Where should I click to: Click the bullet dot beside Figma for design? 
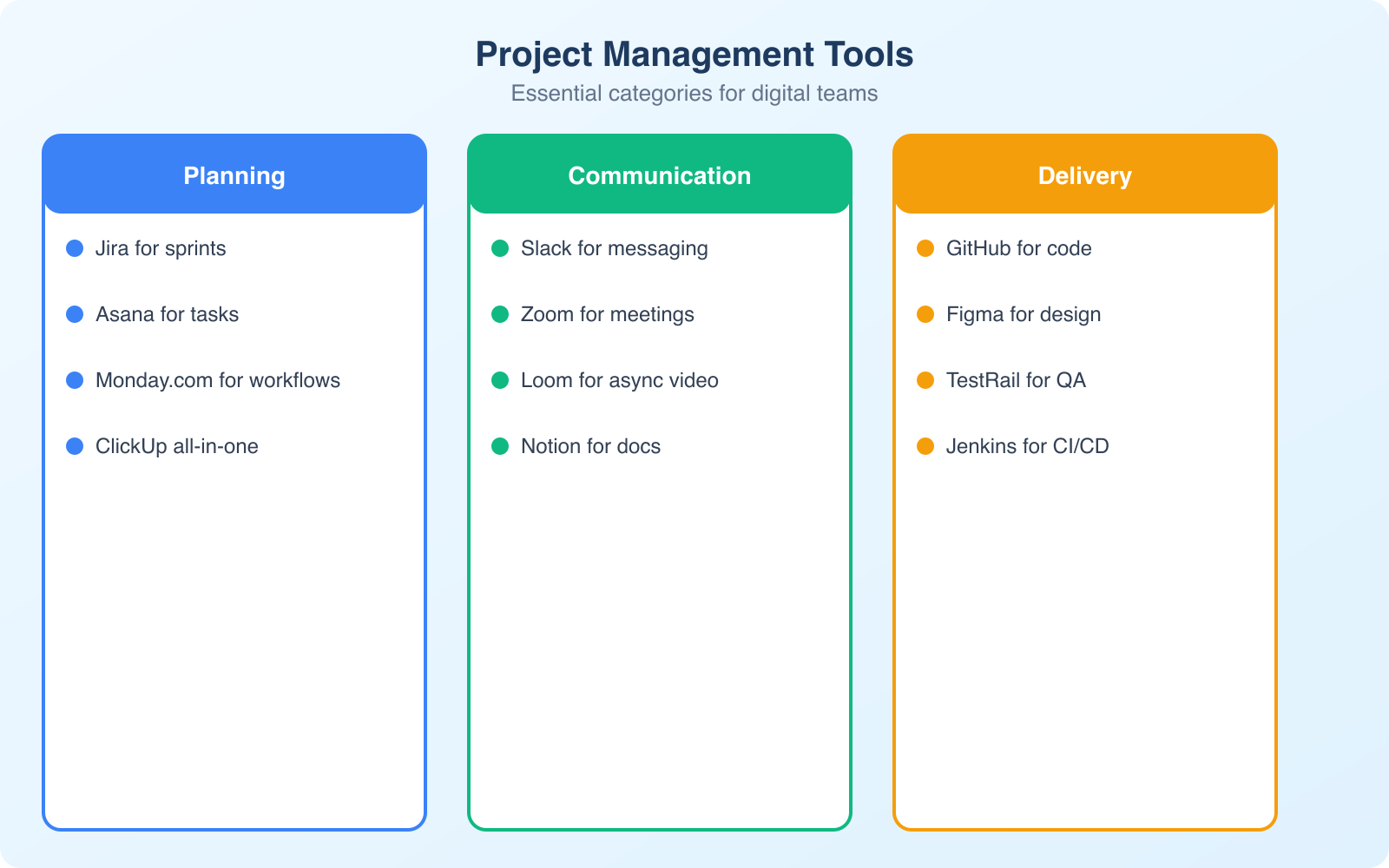tap(925, 314)
